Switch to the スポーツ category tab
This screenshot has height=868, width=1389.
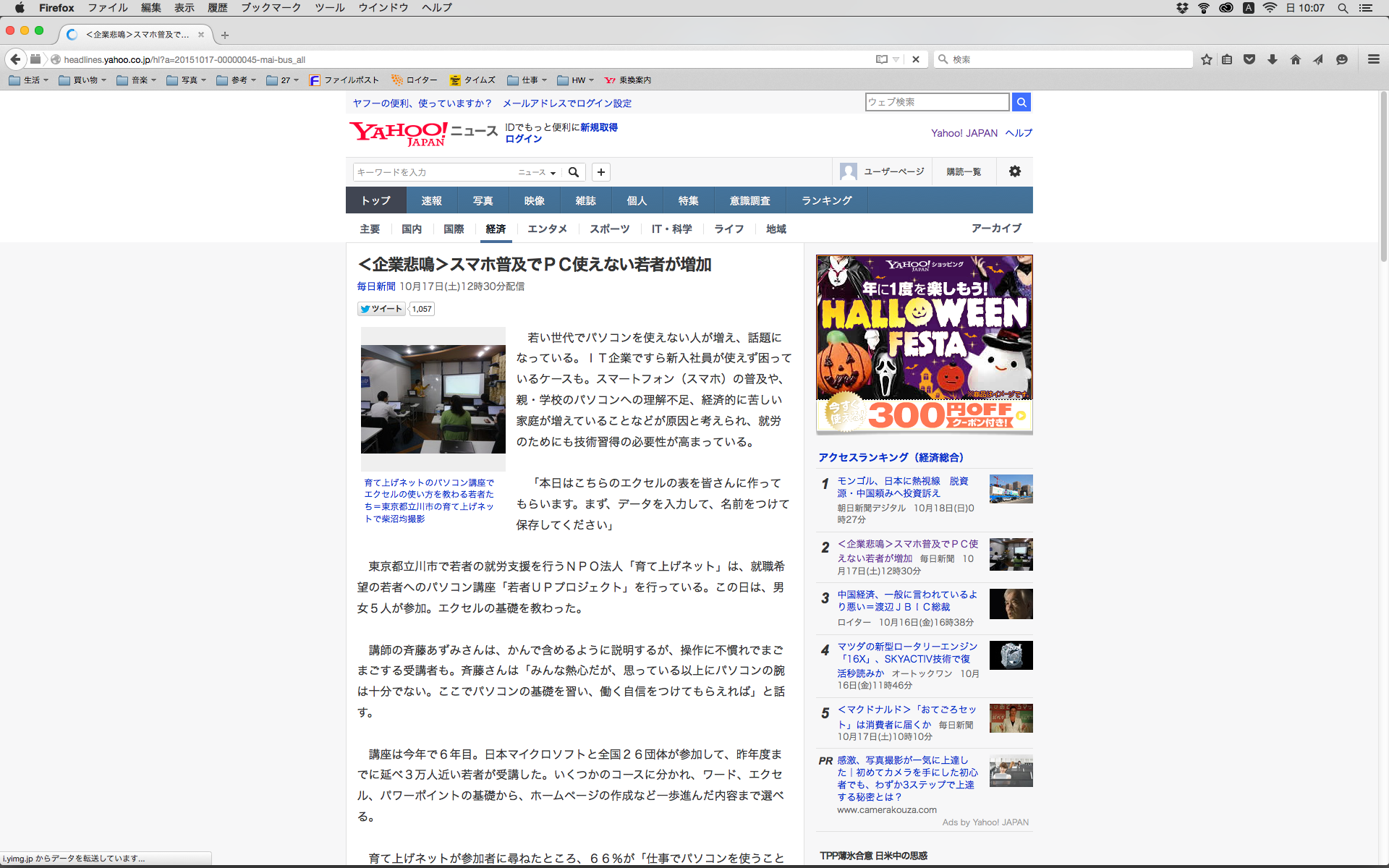(x=609, y=229)
